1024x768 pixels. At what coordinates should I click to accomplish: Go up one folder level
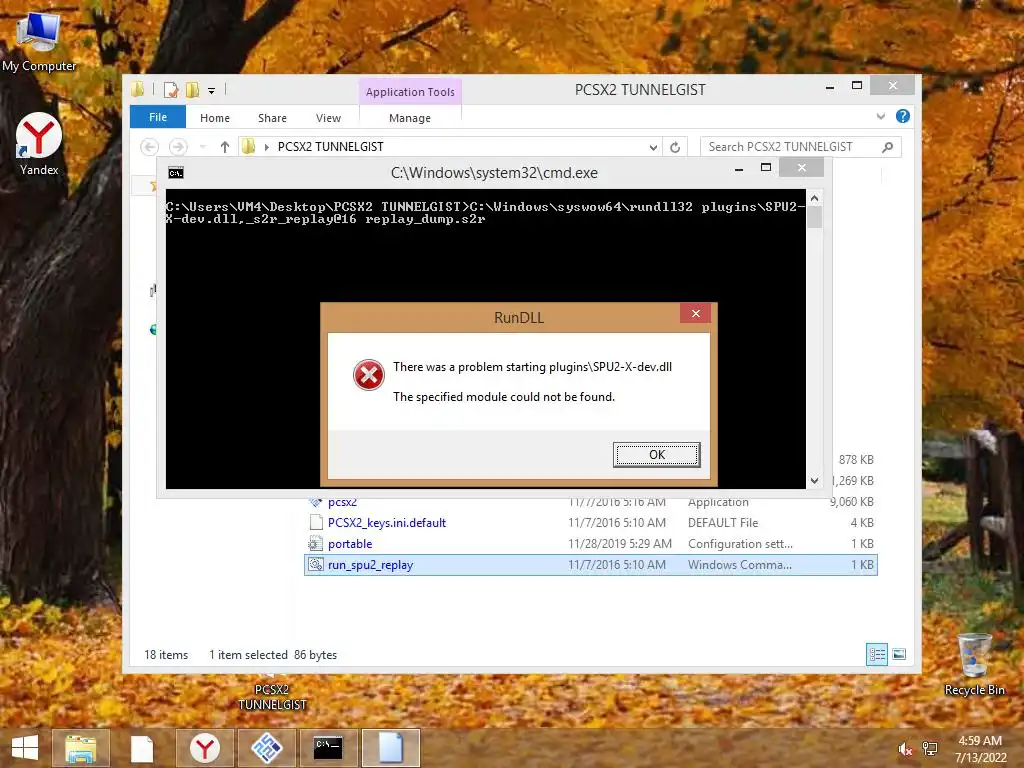pyautogui.click(x=225, y=147)
